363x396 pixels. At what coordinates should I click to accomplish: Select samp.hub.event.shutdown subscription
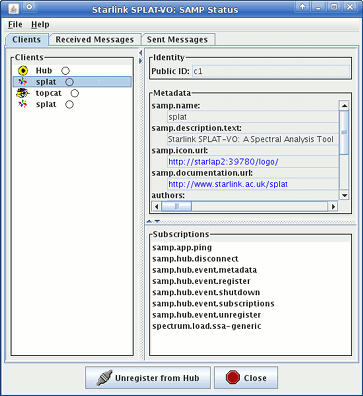[206, 292]
